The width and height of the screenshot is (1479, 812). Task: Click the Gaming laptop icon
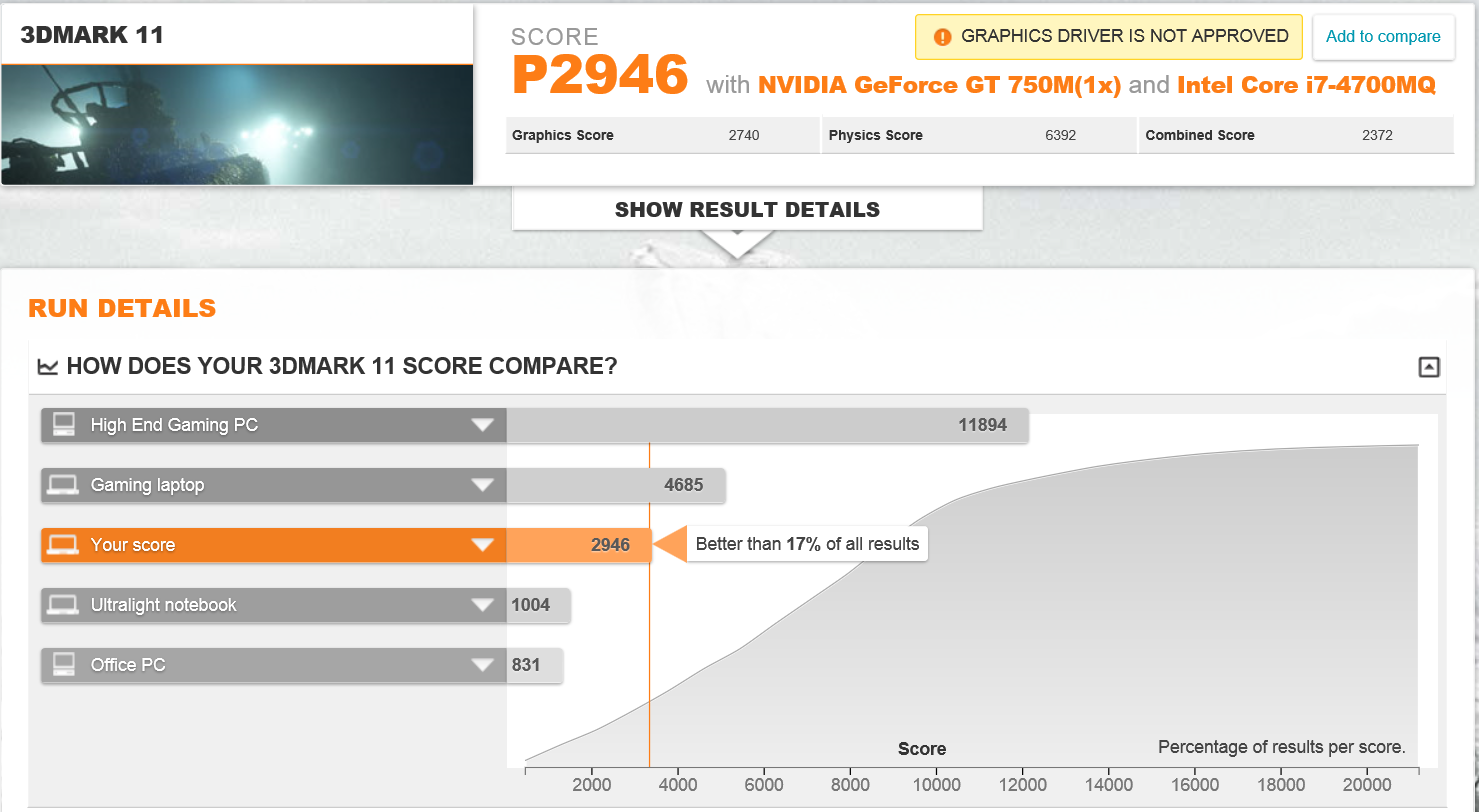(64, 485)
